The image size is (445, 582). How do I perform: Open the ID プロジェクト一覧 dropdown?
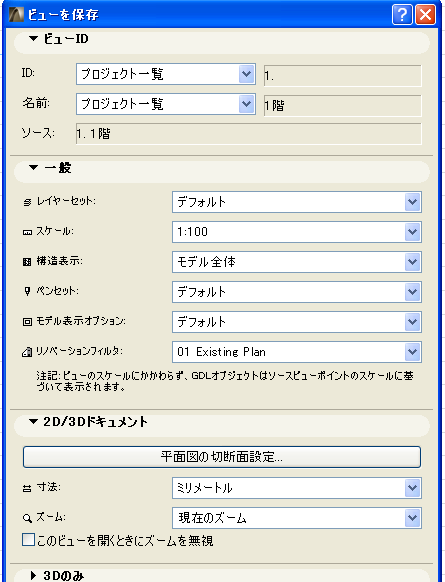166,74
